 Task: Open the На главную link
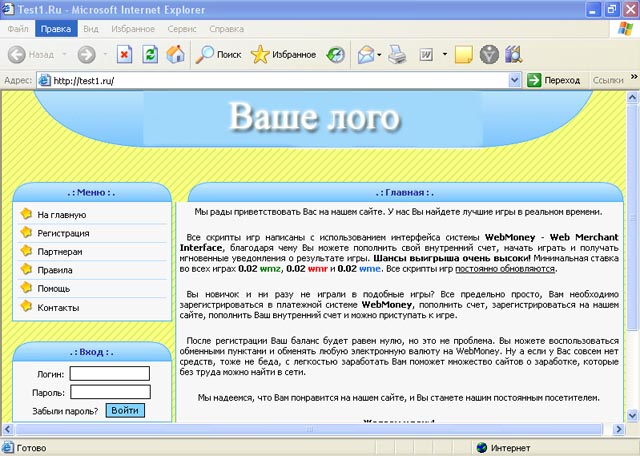point(62,215)
